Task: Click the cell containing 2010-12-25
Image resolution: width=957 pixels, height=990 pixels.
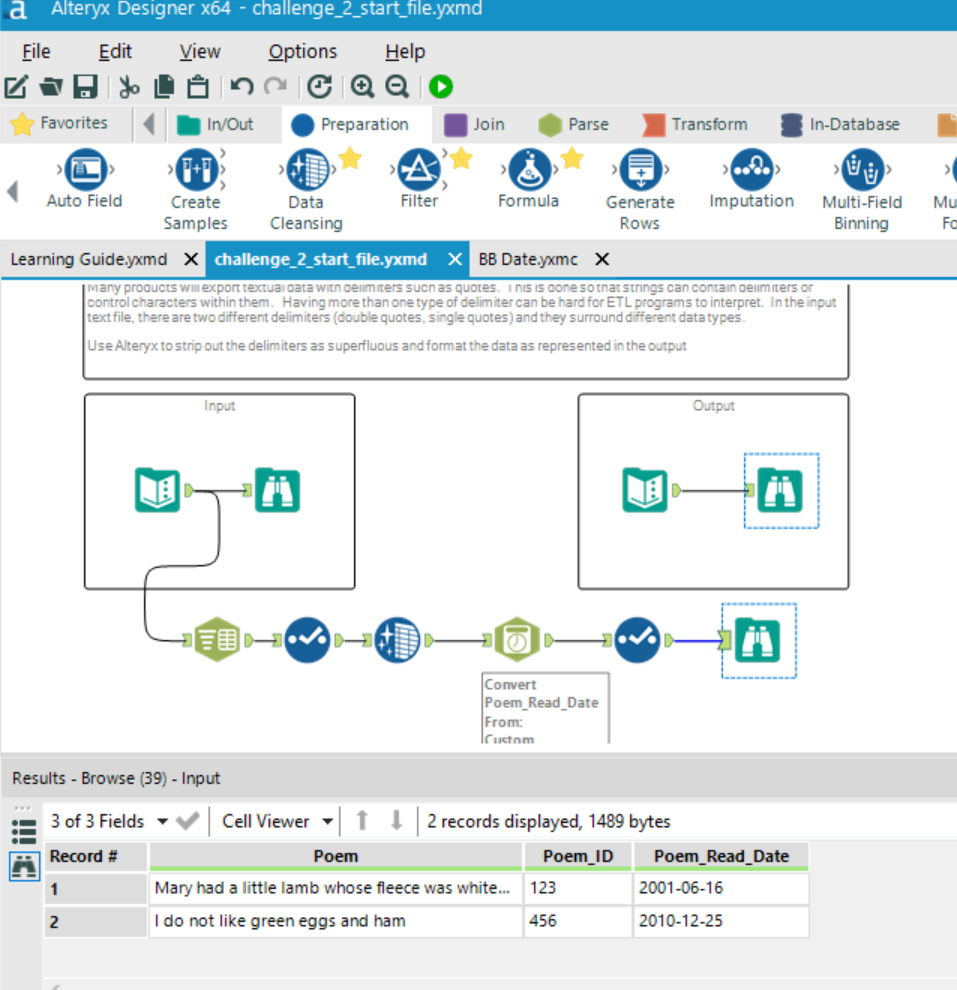Action: (721, 921)
